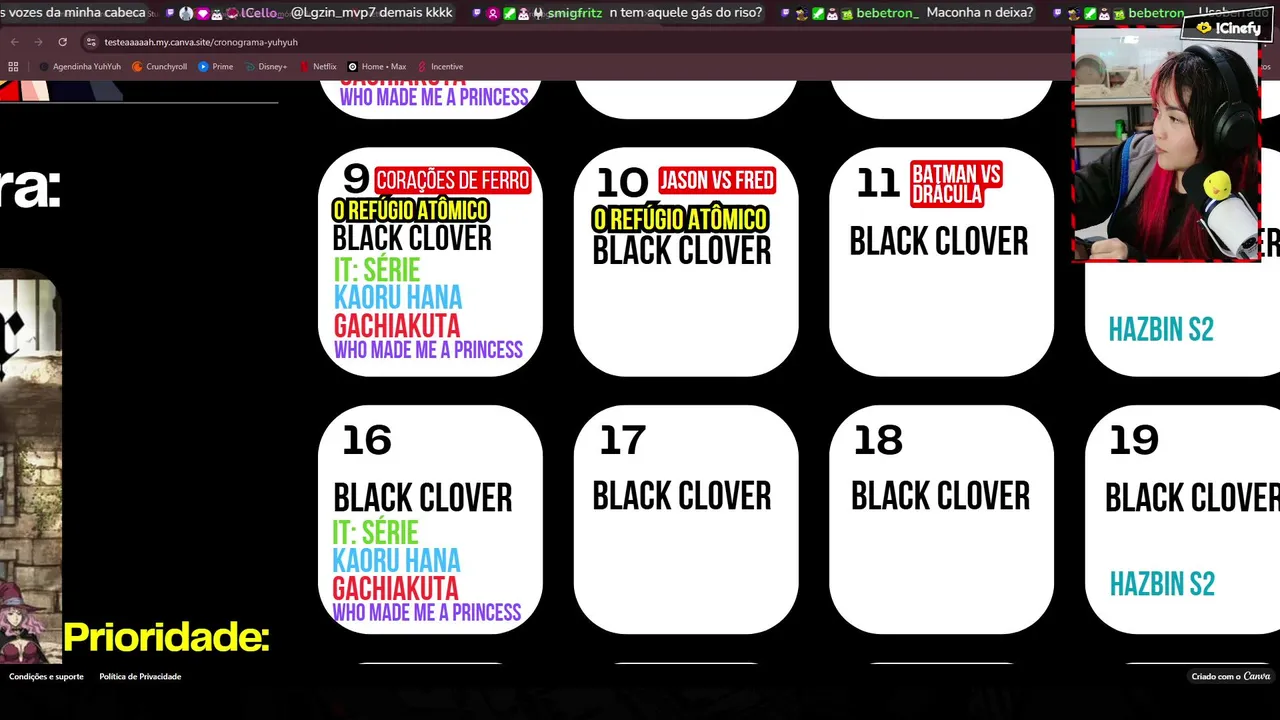
Task: Select Kaoru Hana on day 16
Action: (x=397, y=560)
